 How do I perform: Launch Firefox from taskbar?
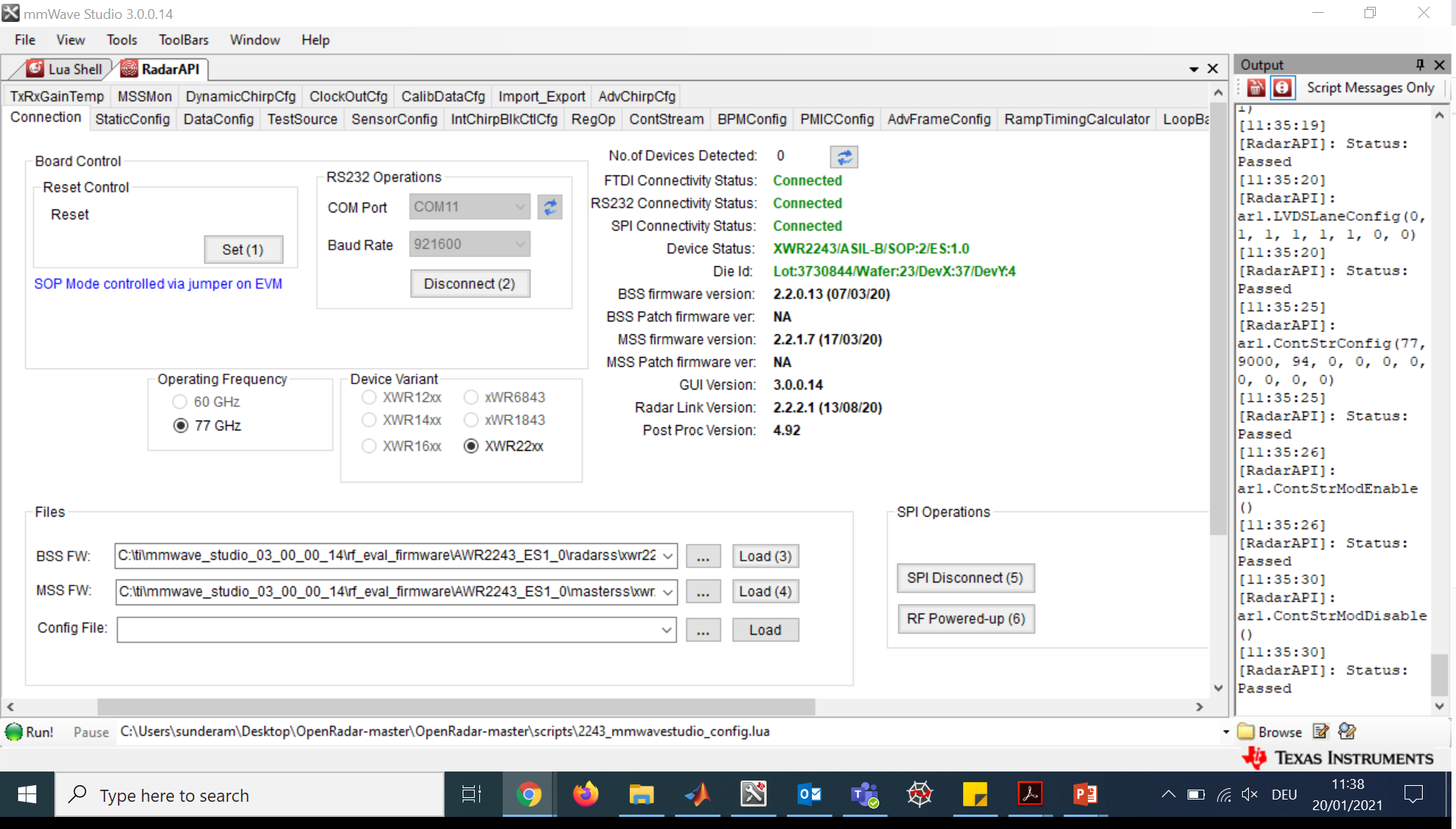[585, 794]
